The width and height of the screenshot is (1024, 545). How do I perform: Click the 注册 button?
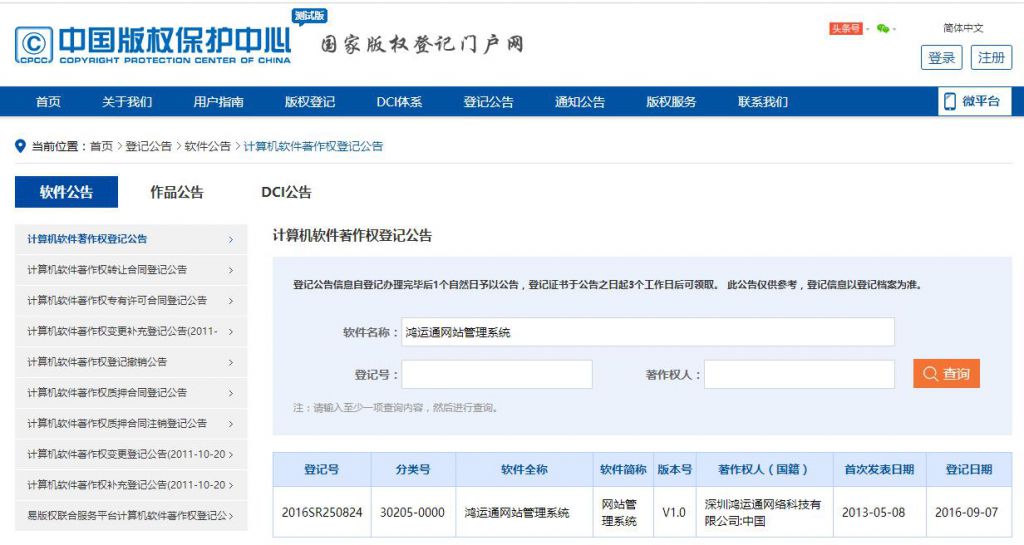click(x=991, y=58)
